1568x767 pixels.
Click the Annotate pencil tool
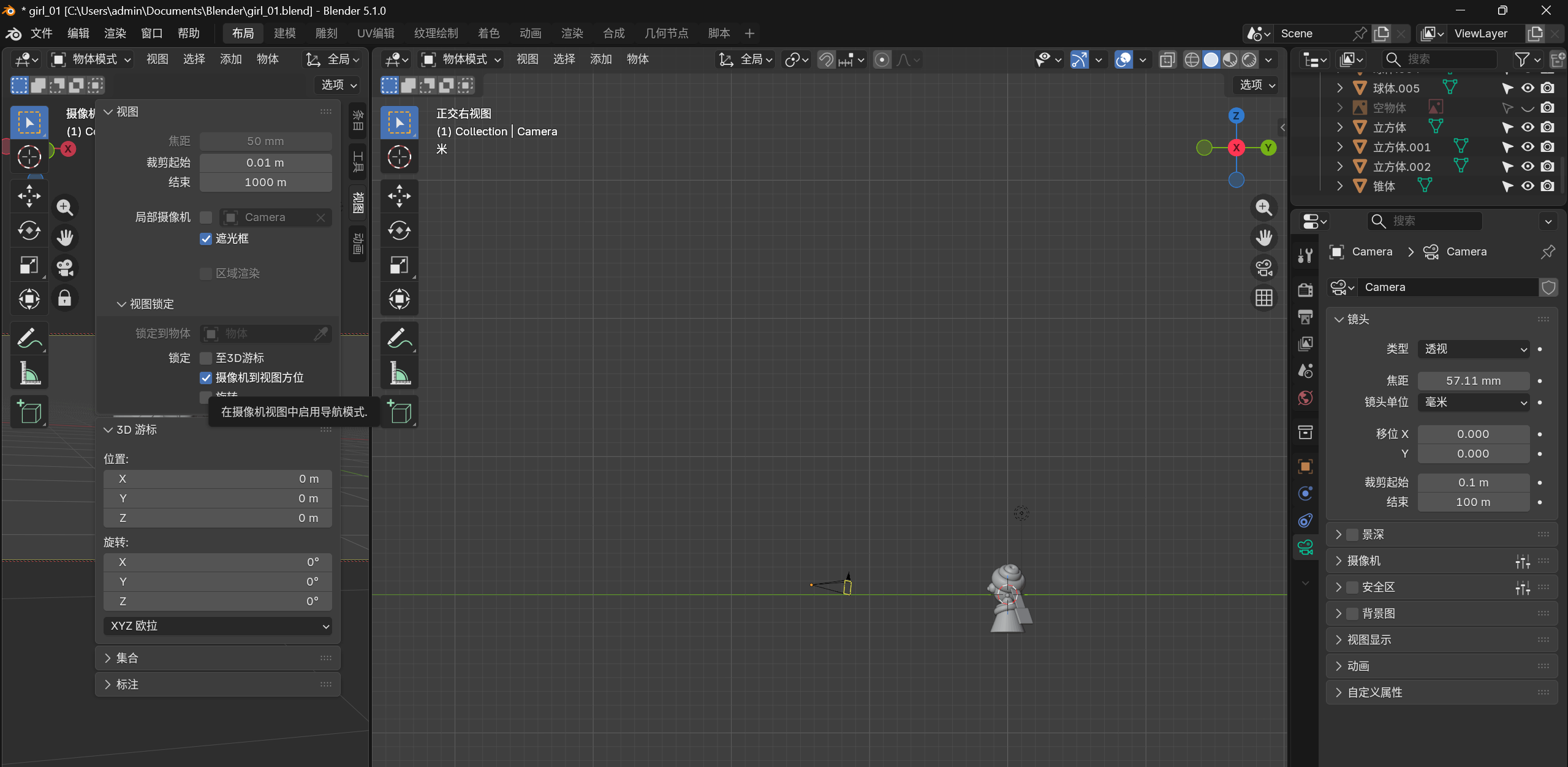[x=399, y=338]
